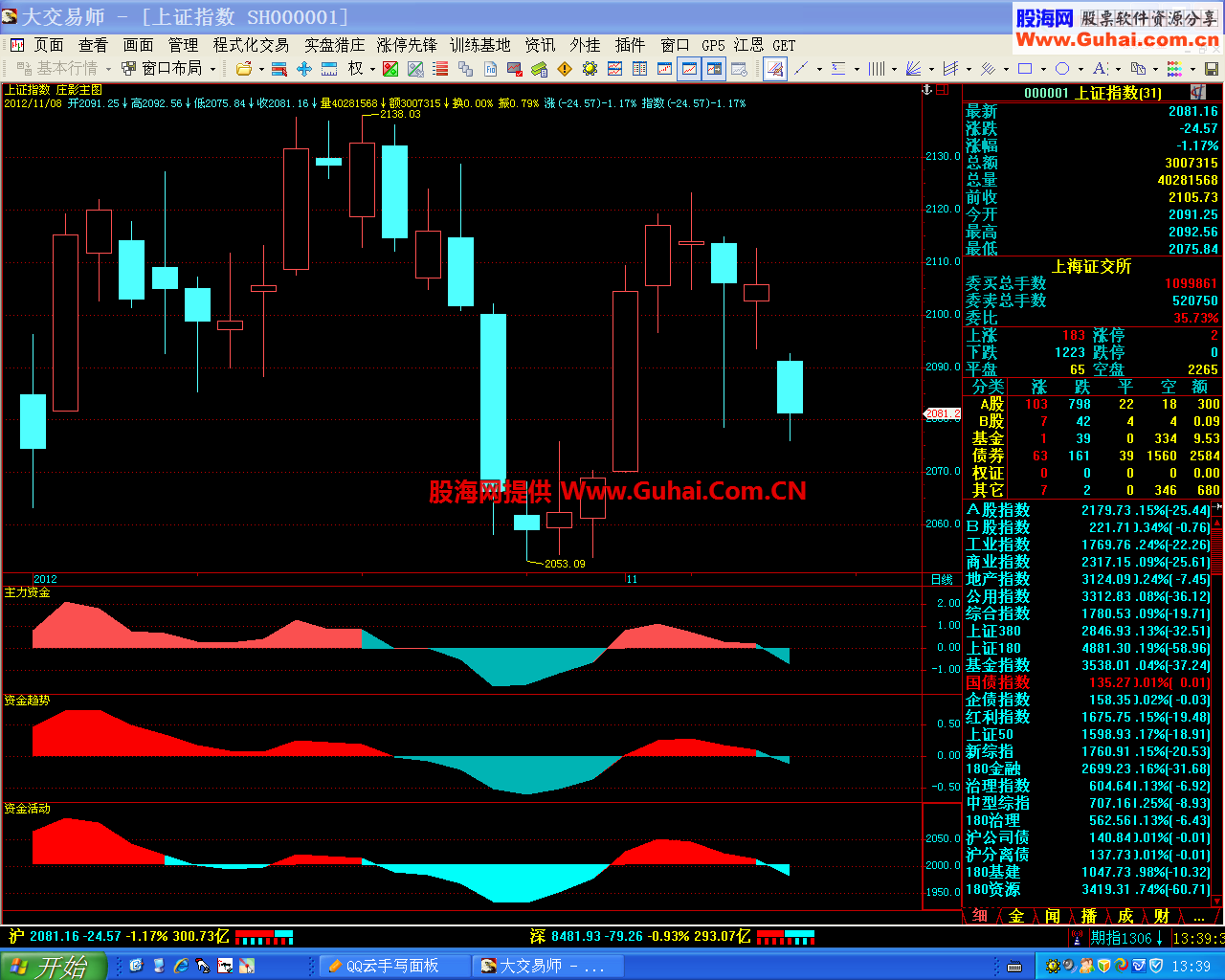Click the blue four-way move arrows icon

304,69
